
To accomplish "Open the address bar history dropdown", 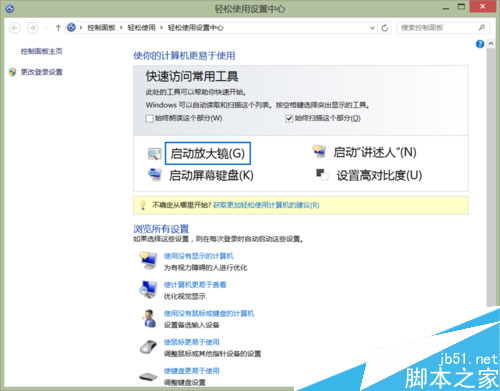I will [x=372, y=28].
